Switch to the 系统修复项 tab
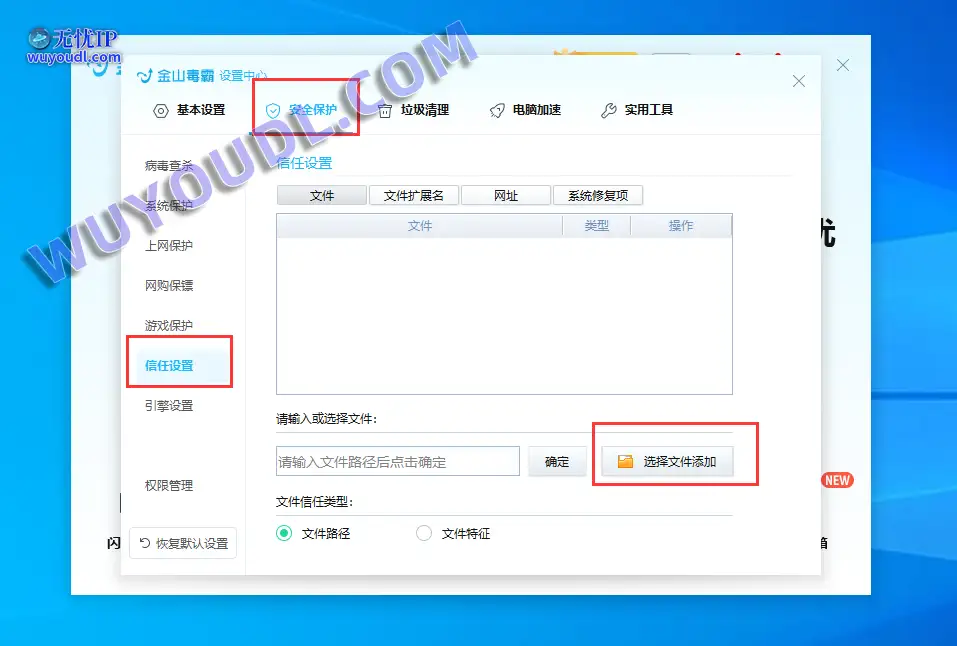The height and width of the screenshot is (646, 957). [x=598, y=196]
